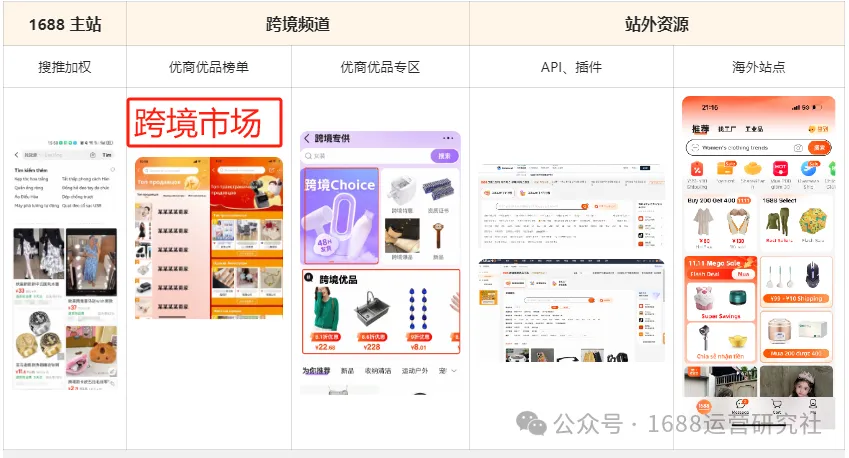Click upper API plugin website screenshot
Image resolution: width=849 pixels, height=458 pixels.
571,206
